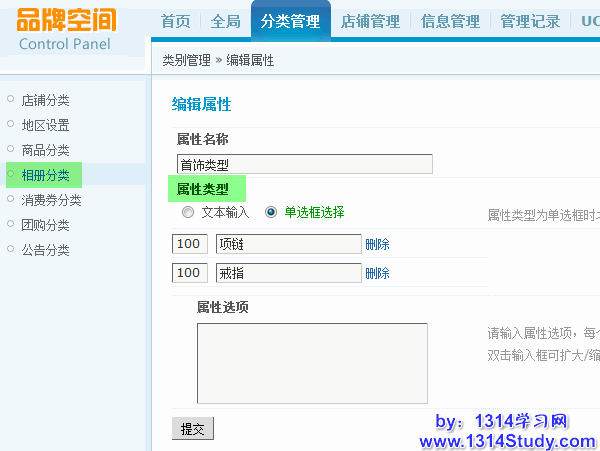
Task: Click the 品牌空间 Control Panel logo
Action: 66,29
